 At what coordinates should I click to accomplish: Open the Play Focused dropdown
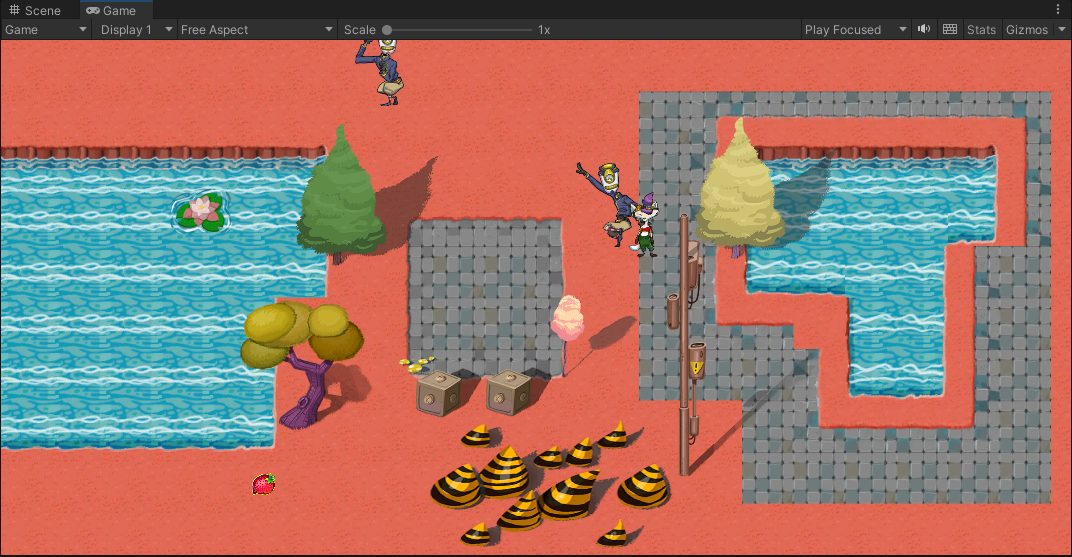(x=855, y=29)
